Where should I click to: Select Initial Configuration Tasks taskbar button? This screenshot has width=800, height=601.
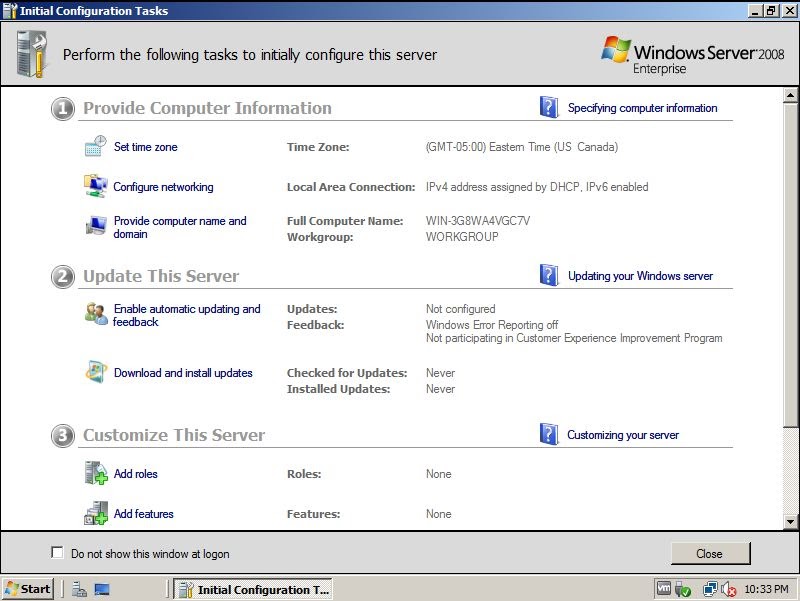tap(253, 589)
